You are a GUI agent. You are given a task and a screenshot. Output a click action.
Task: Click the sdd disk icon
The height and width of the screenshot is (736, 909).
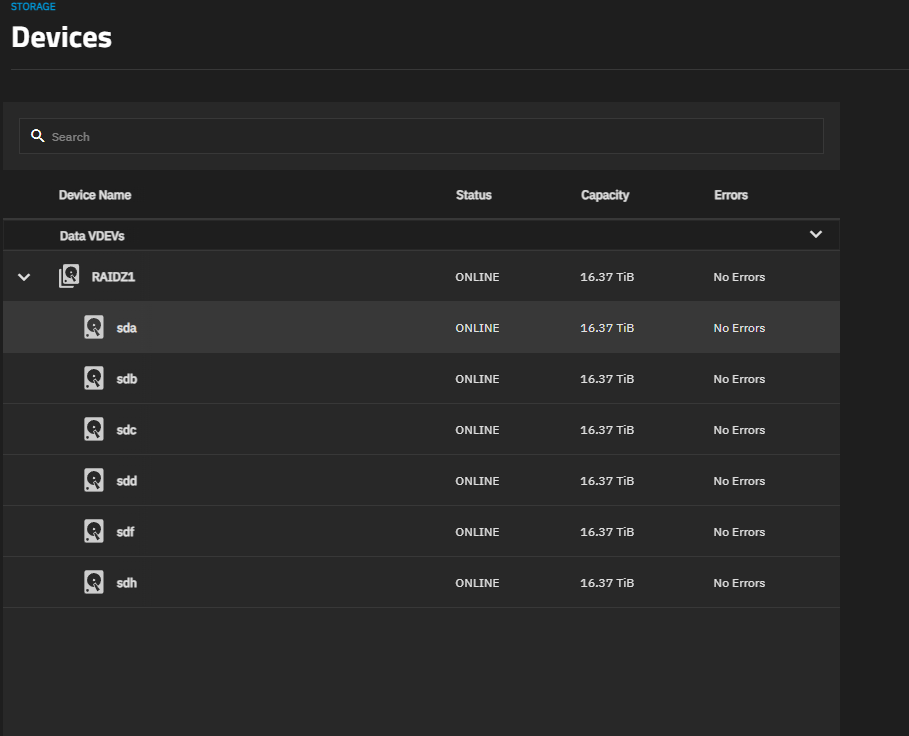(94, 481)
